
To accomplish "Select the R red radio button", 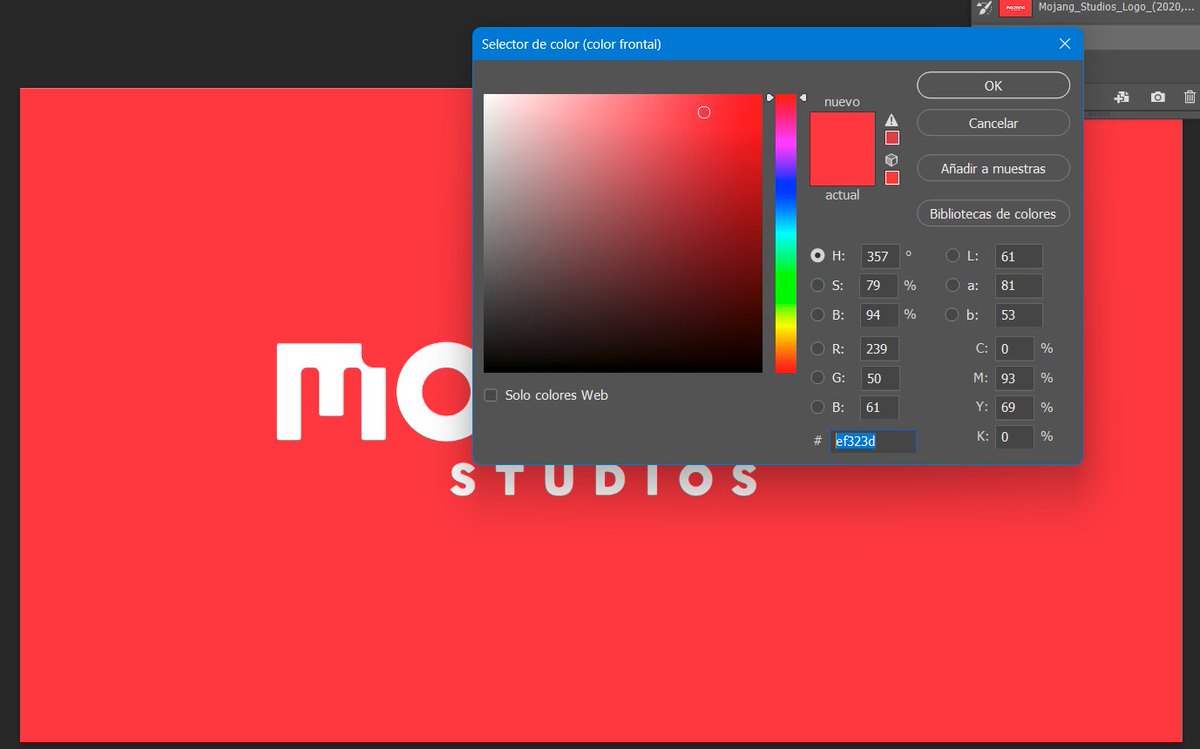I will point(818,349).
